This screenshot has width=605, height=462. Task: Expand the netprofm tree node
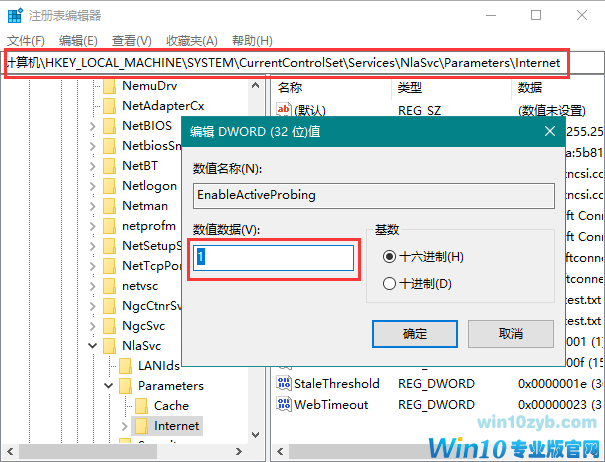(93, 226)
